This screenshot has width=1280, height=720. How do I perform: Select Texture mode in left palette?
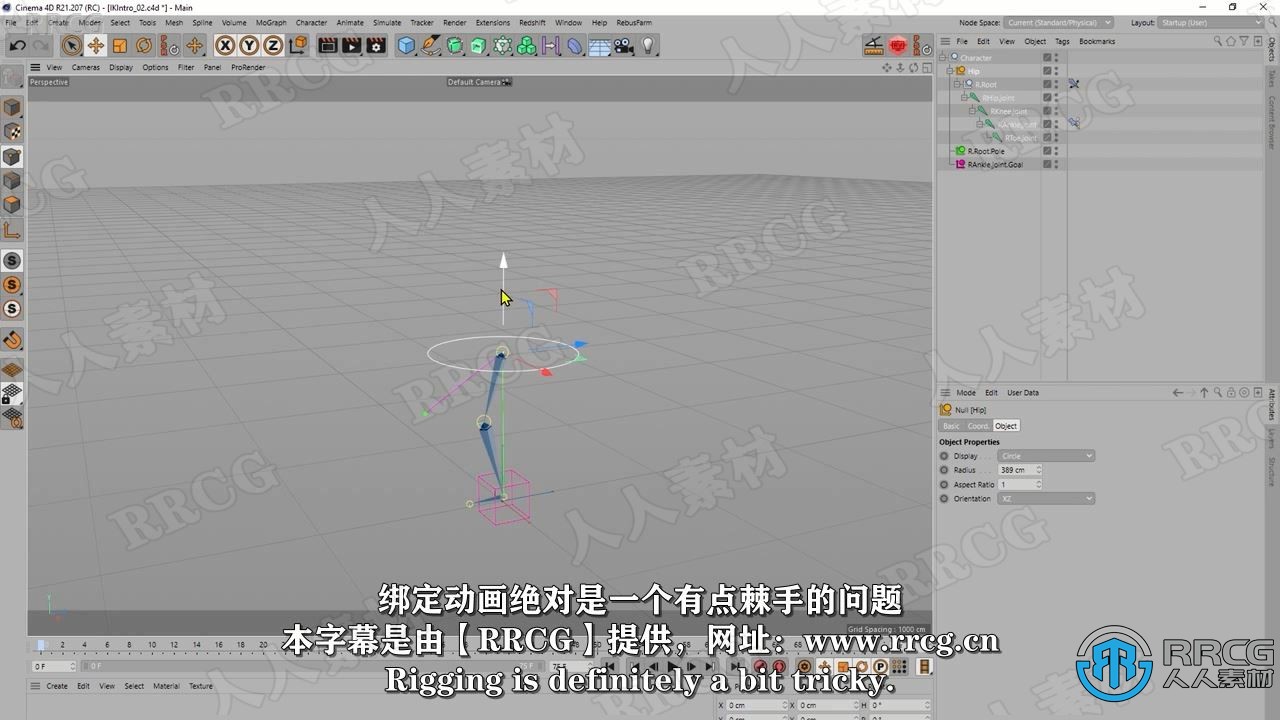pos(12,131)
